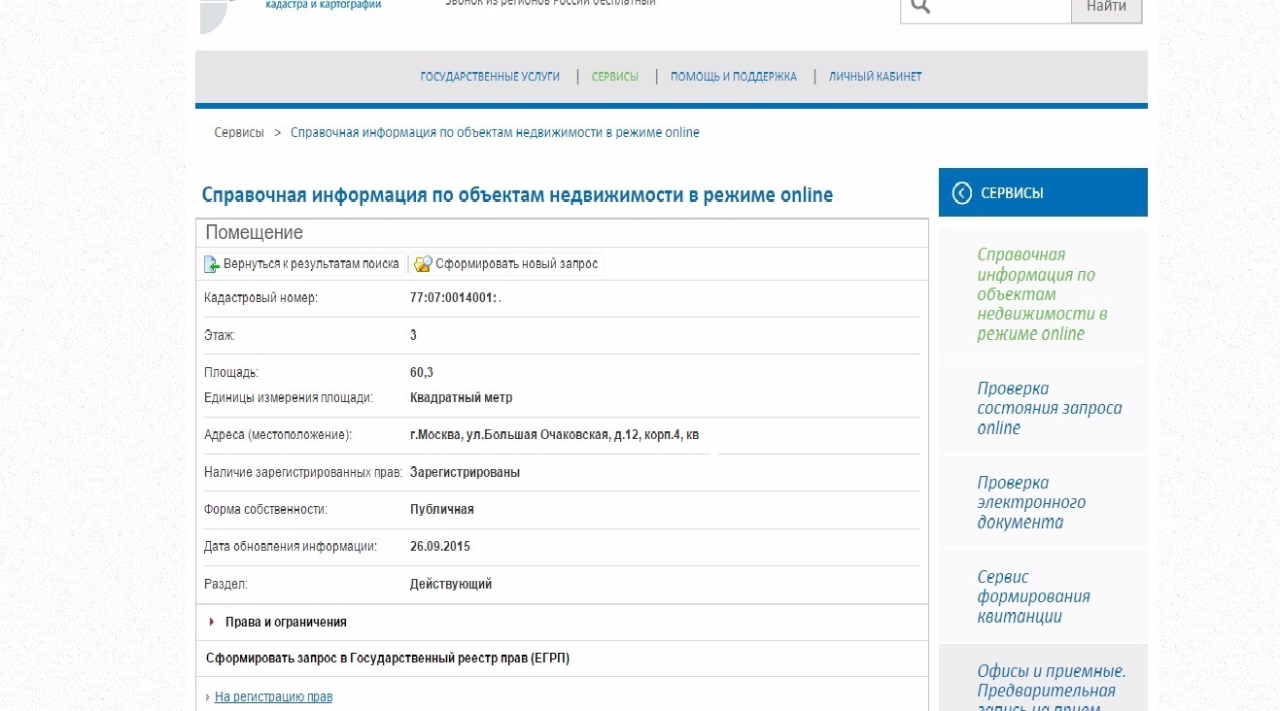Go to ЛИЧНЫЙ КАБИНЕТ
Screen dimensions: 1280x711
point(875,77)
